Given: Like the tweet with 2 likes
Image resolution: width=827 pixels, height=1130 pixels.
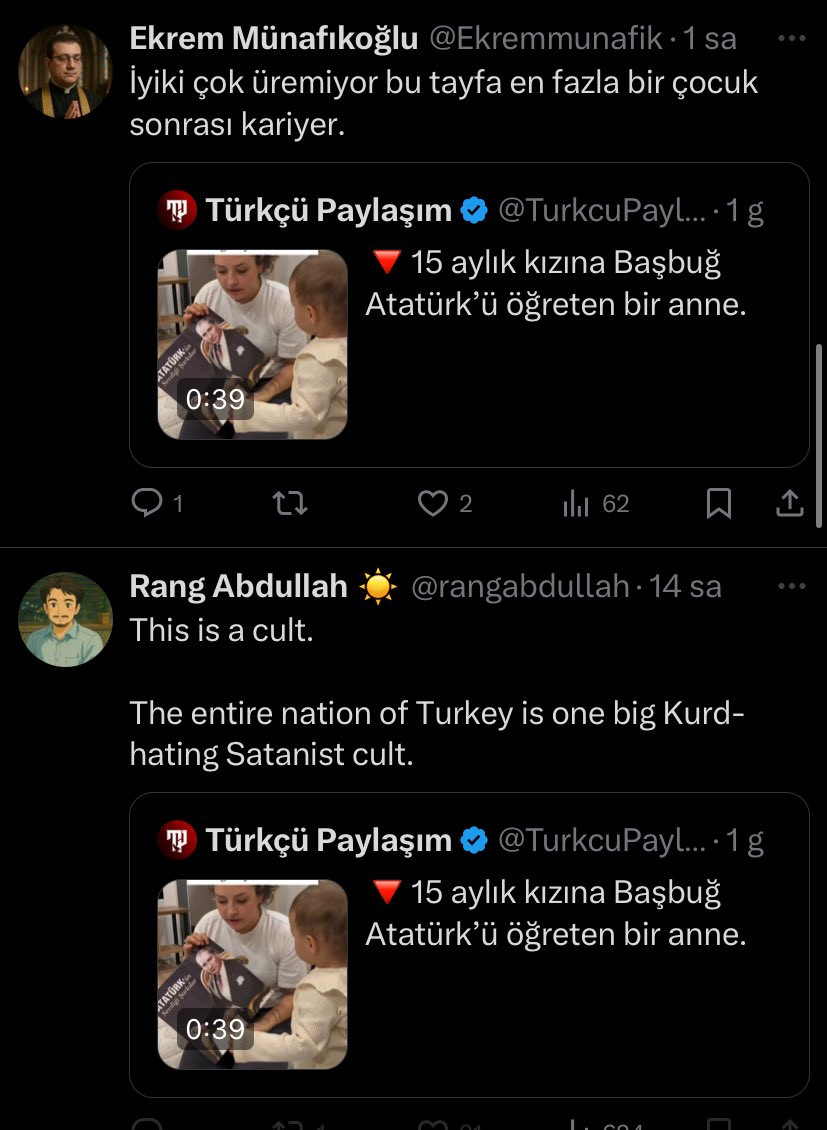Looking at the screenshot, I should [433, 504].
